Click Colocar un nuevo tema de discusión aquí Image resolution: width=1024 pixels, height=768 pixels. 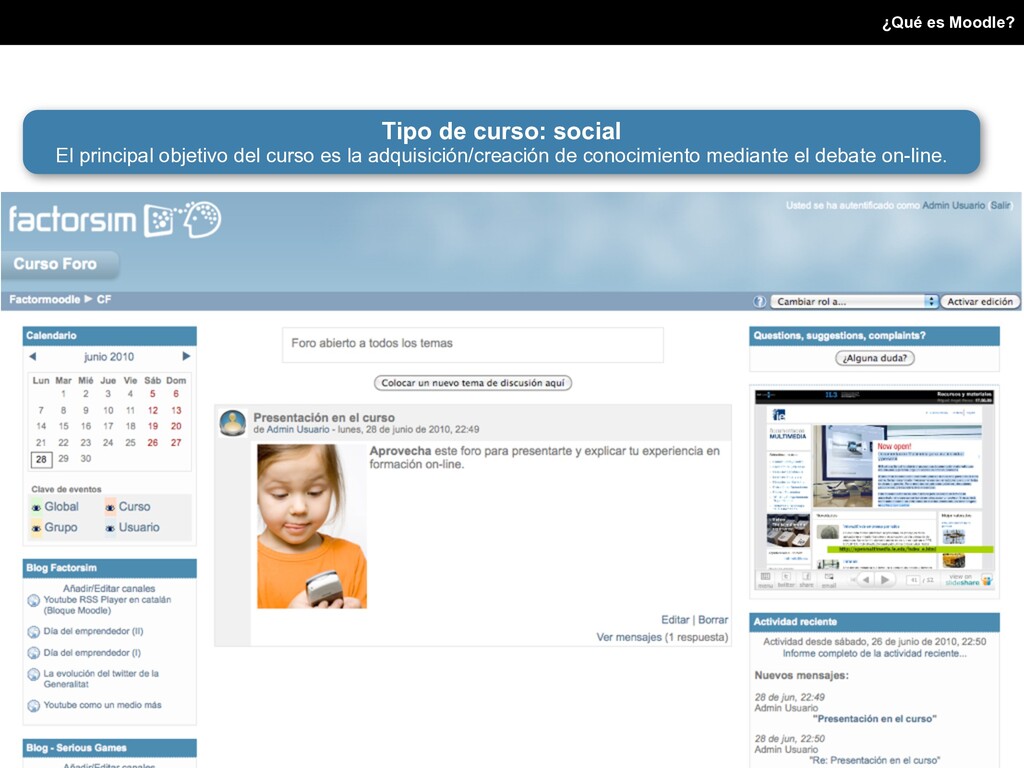473,383
